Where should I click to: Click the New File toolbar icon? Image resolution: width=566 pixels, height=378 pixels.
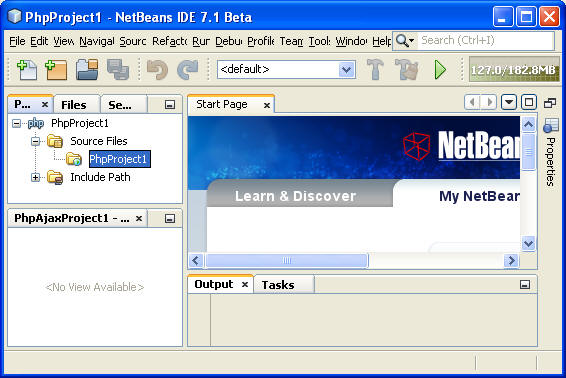(27, 70)
